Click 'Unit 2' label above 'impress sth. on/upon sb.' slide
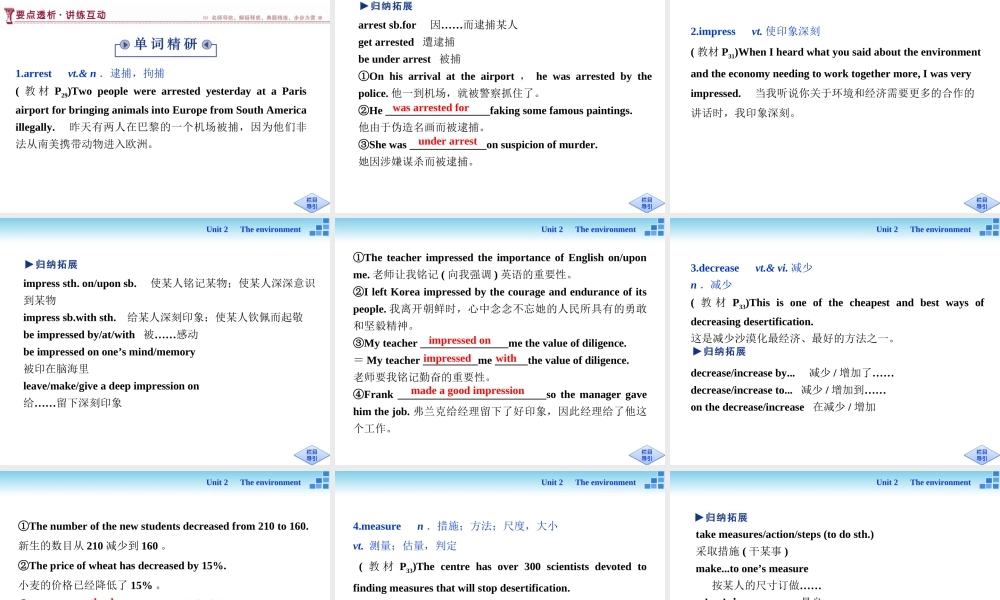Screen dimensions: 1000x600 [217, 229]
